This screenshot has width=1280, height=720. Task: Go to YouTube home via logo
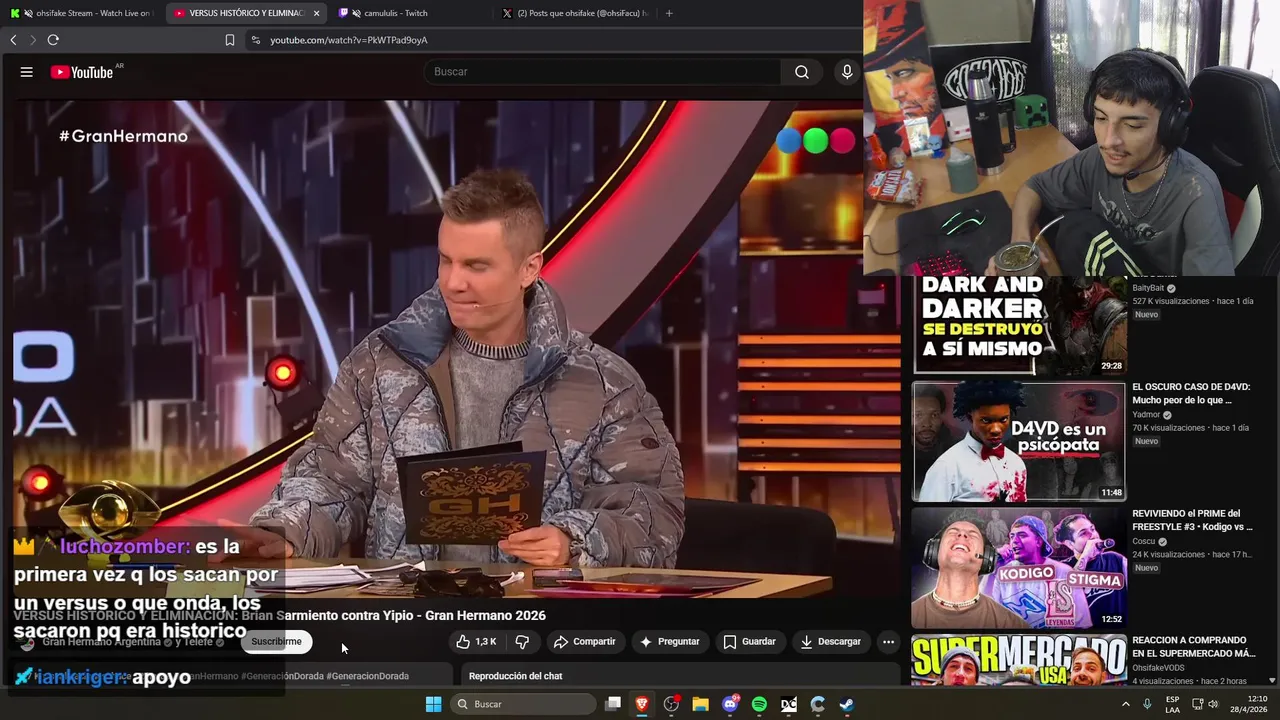(82, 72)
